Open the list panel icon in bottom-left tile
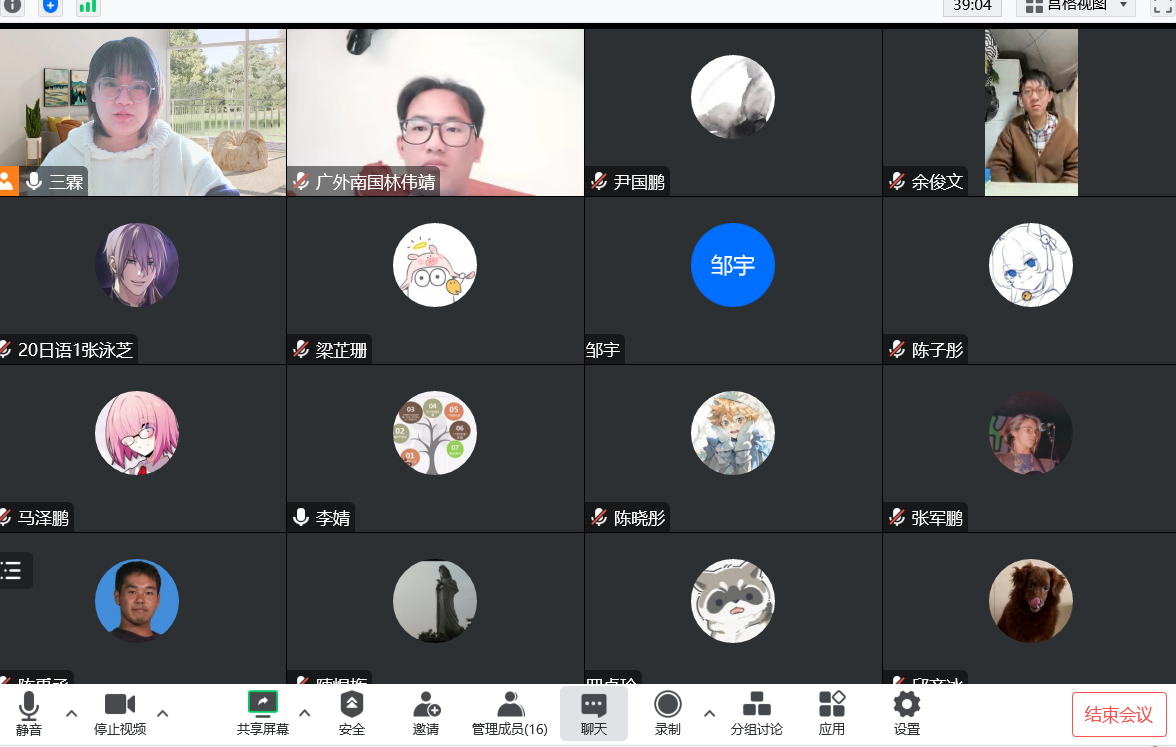Viewport: 1176px width, 747px height. (12, 571)
